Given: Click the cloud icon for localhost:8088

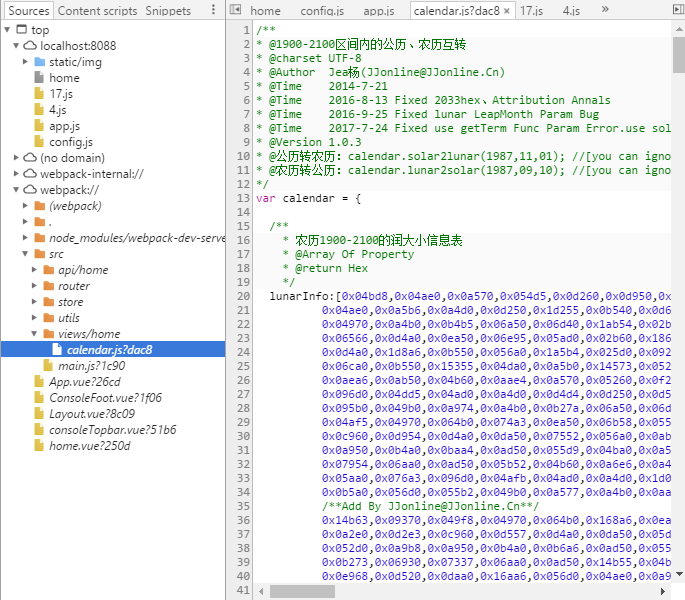Looking at the screenshot, I should click(28, 46).
